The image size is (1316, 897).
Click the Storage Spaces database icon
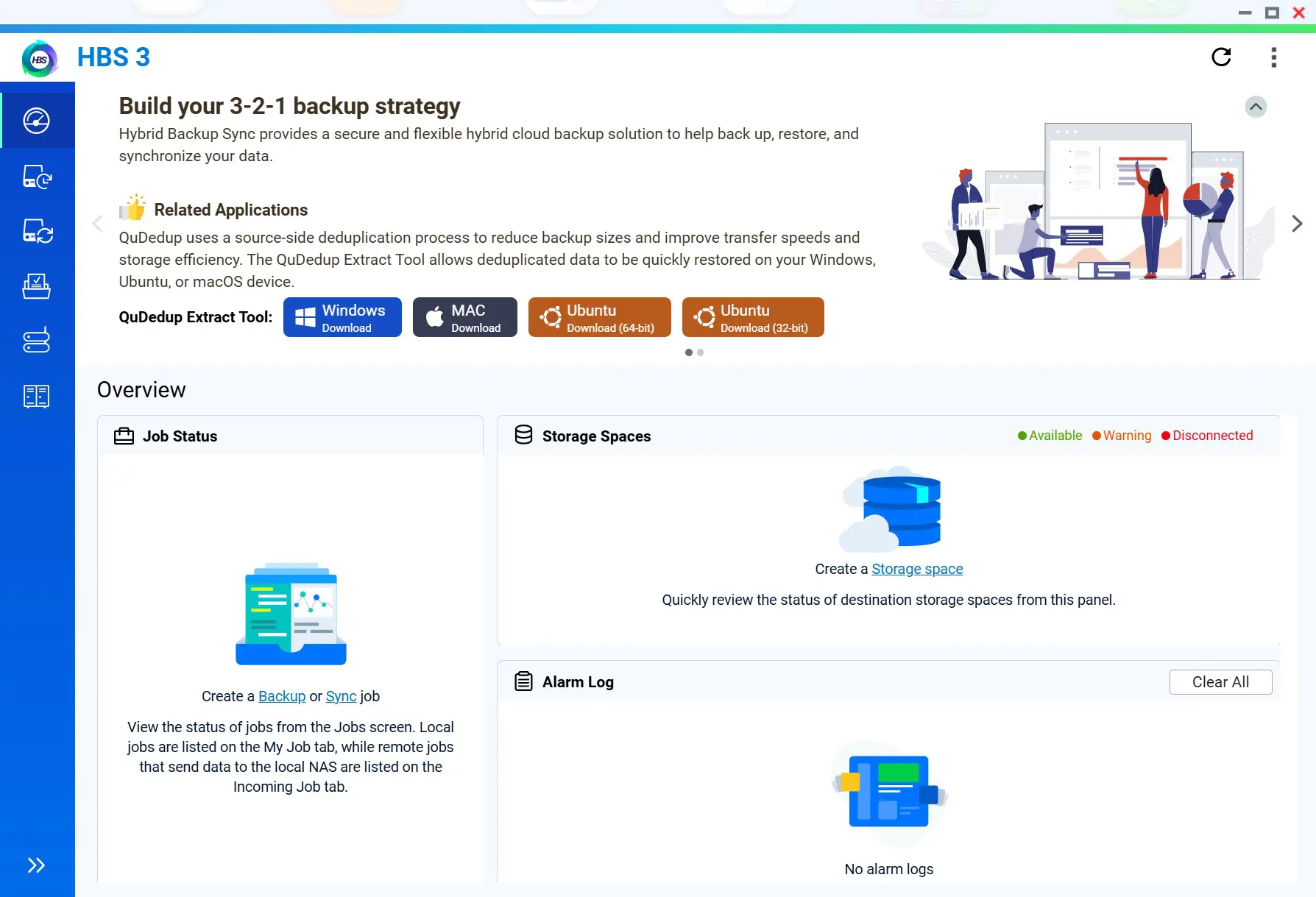click(x=523, y=435)
